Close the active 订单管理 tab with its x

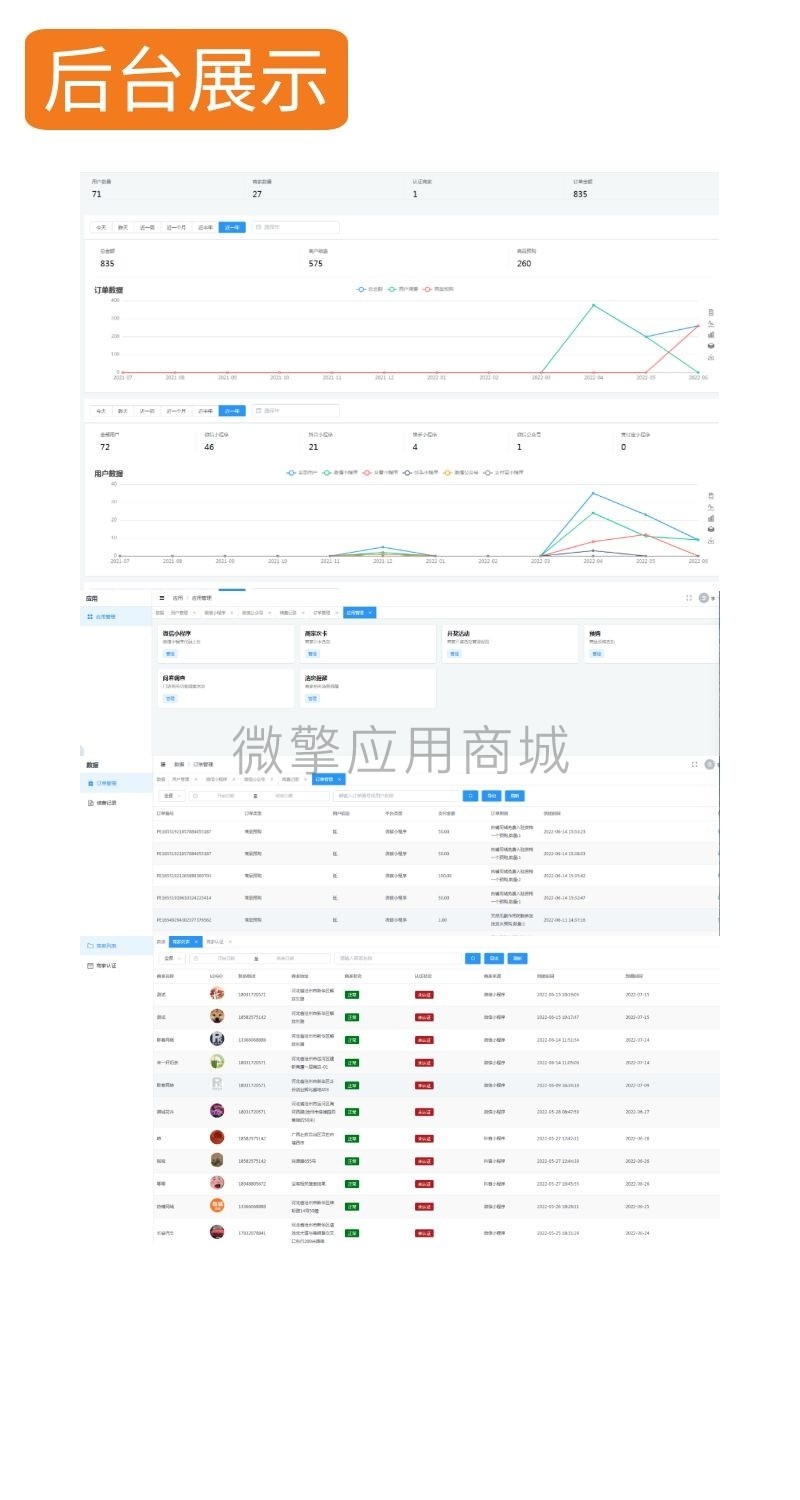339,779
